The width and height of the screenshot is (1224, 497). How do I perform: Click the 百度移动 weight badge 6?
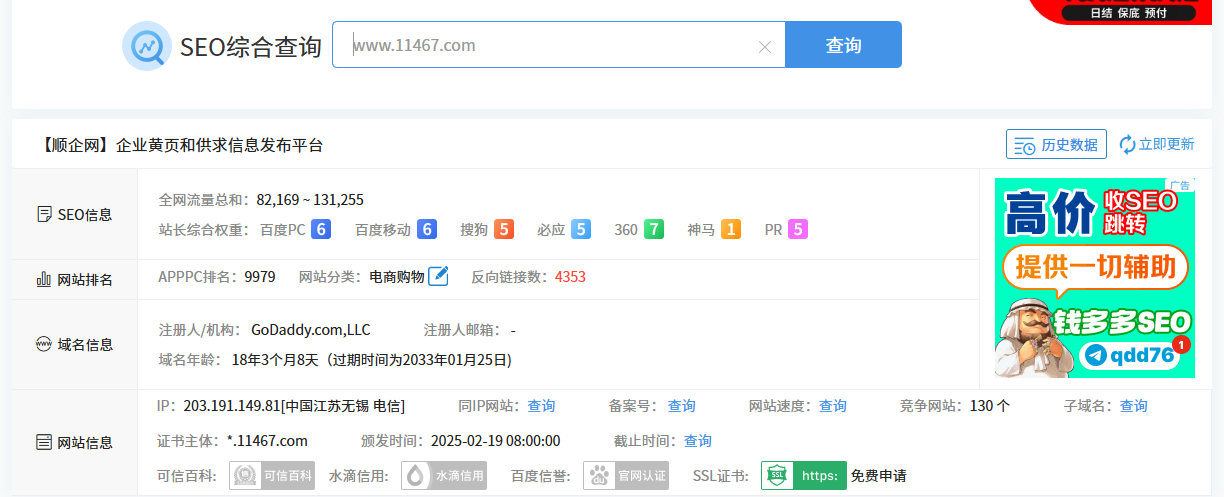pos(427,229)
